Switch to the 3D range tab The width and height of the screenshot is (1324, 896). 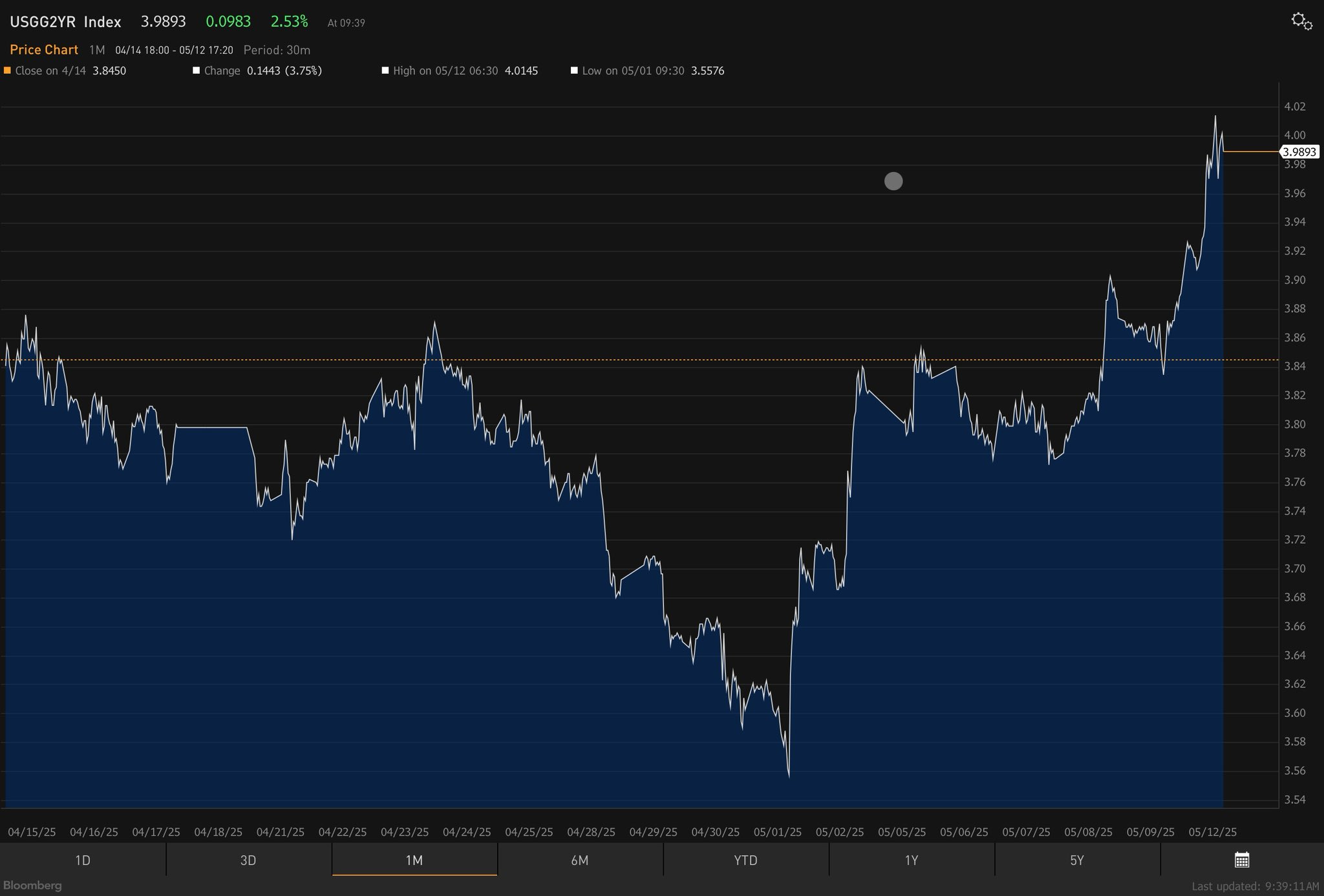click(248, 860)
